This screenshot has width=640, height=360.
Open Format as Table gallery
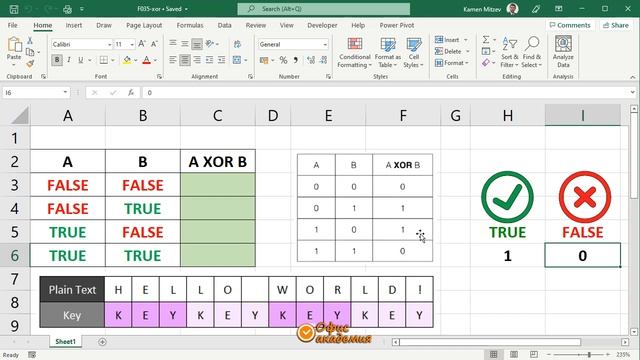pos(388,52)
